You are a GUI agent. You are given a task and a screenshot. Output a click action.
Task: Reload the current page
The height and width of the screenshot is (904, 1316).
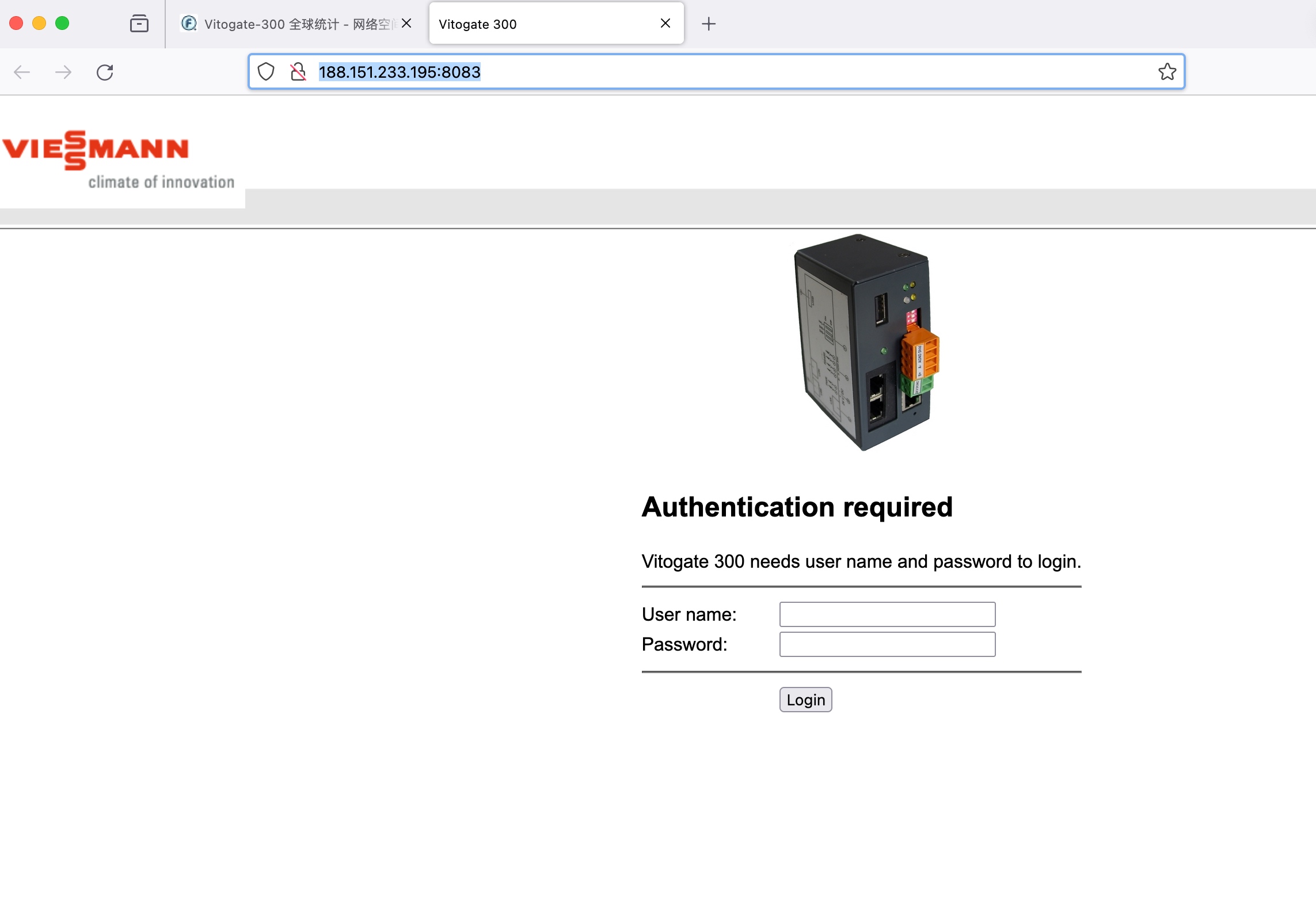pyautogui.click(x=105, y=72)
